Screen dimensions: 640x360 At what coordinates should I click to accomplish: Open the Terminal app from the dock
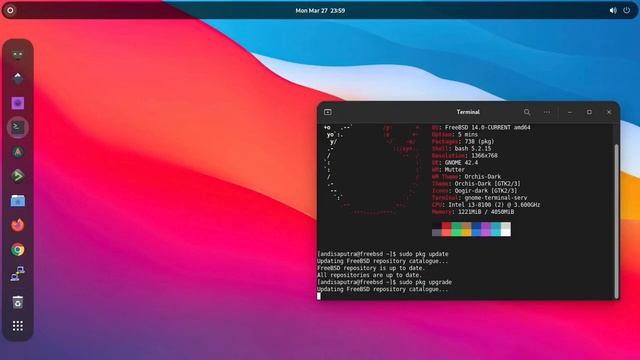[18, 127]
